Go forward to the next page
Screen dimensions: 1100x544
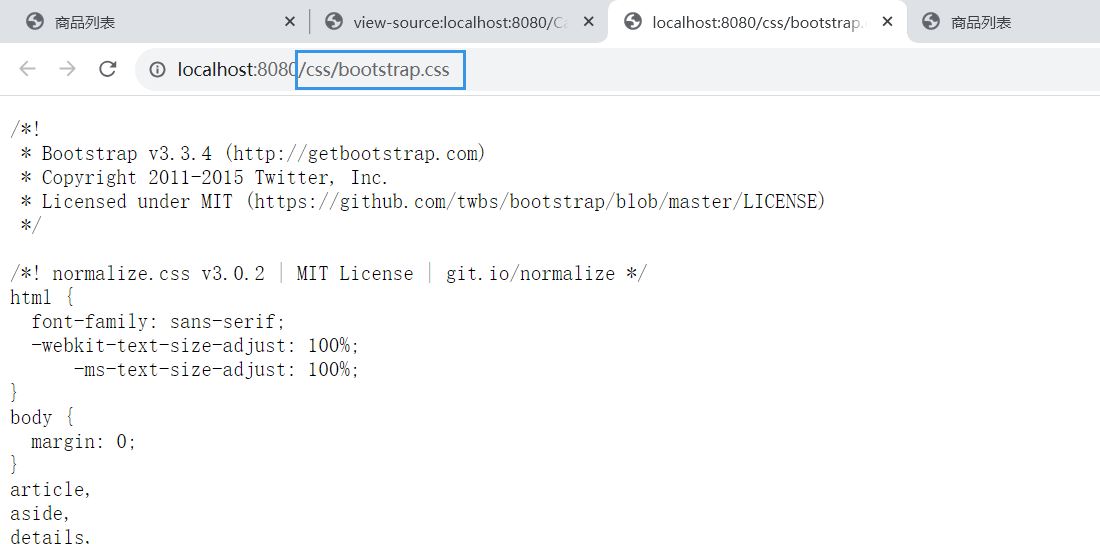tap(67, 69)
